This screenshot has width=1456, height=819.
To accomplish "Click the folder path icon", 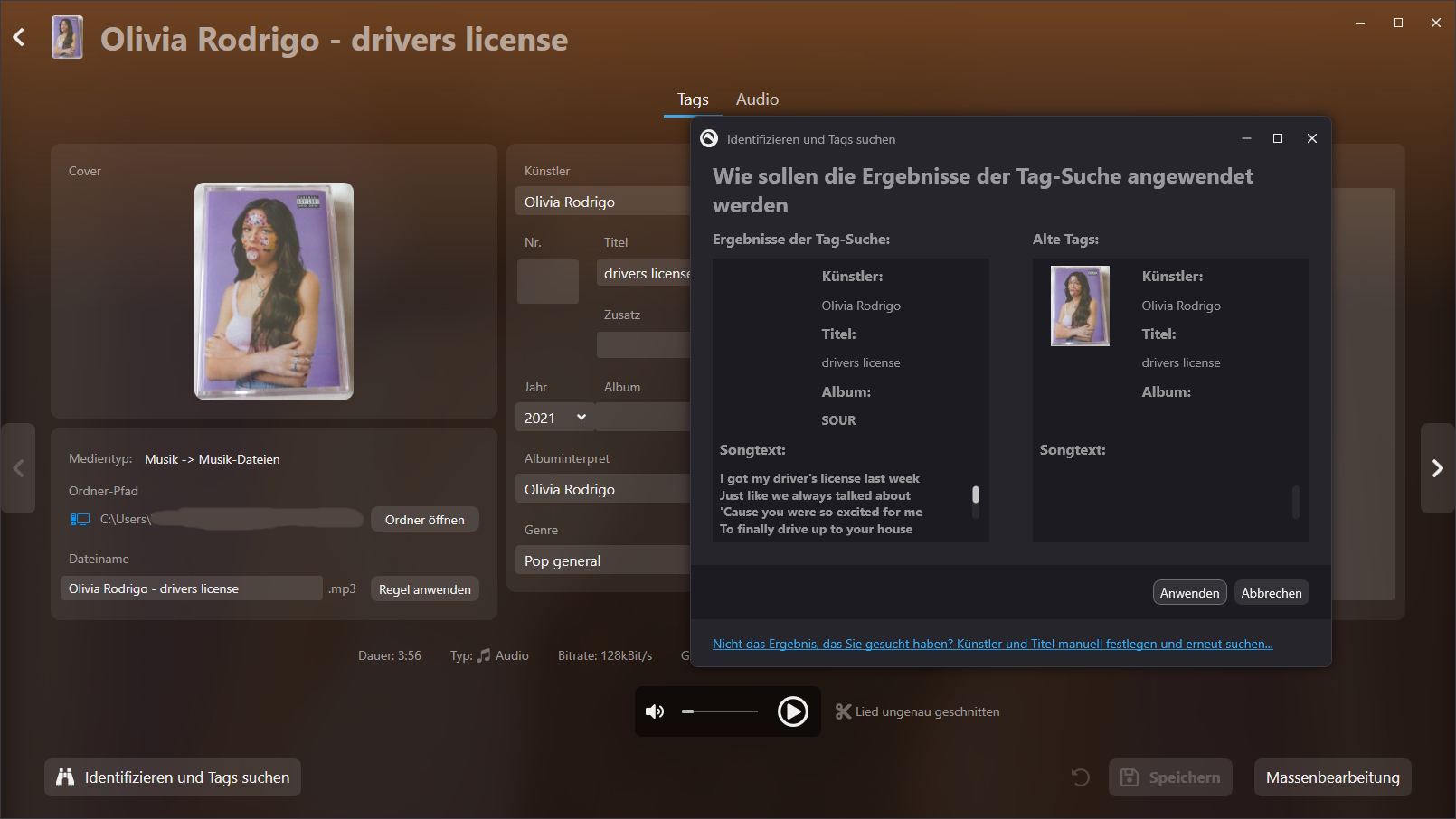I will point(80,519).
